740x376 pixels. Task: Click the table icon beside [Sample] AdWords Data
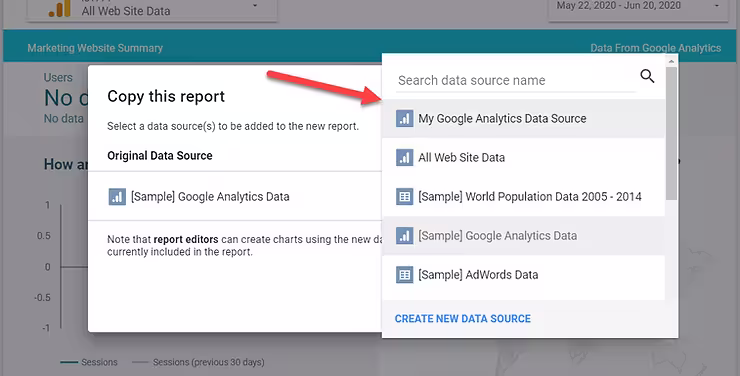pos(404,275)
